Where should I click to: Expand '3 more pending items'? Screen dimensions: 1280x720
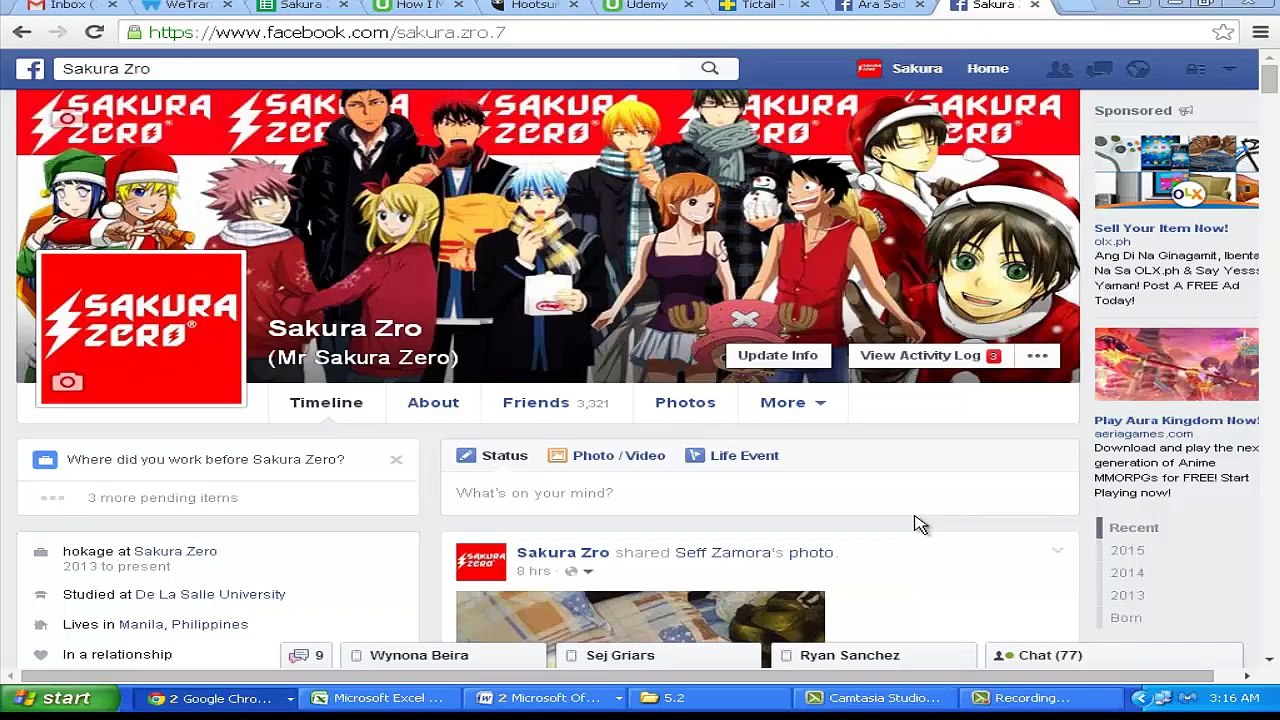162,498
